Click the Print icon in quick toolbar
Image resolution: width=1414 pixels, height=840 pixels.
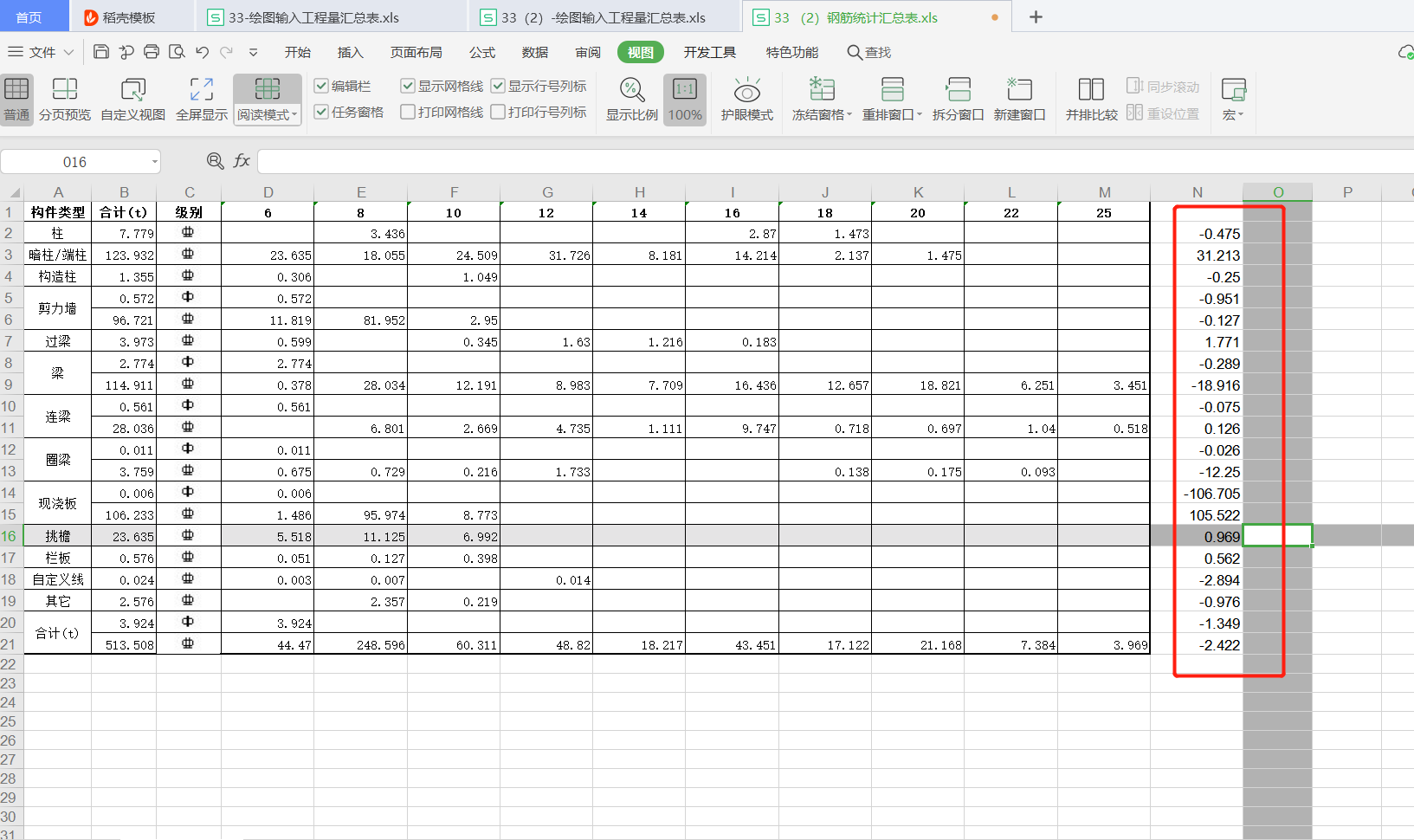152,52
